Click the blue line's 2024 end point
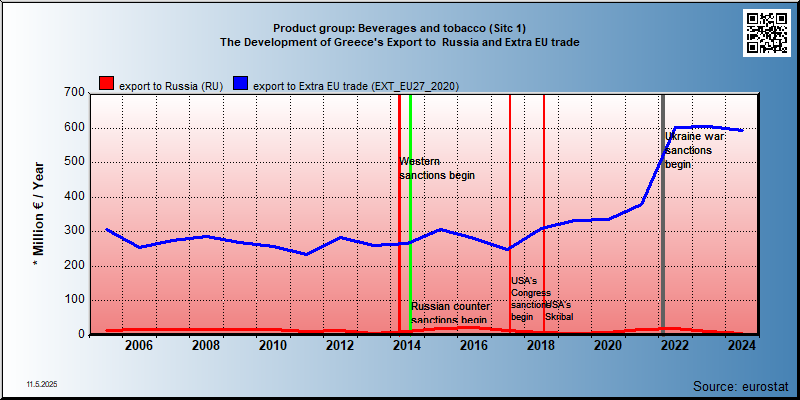Image resolution: width=800 pixels, height=400 pixels. coord(742,131)
